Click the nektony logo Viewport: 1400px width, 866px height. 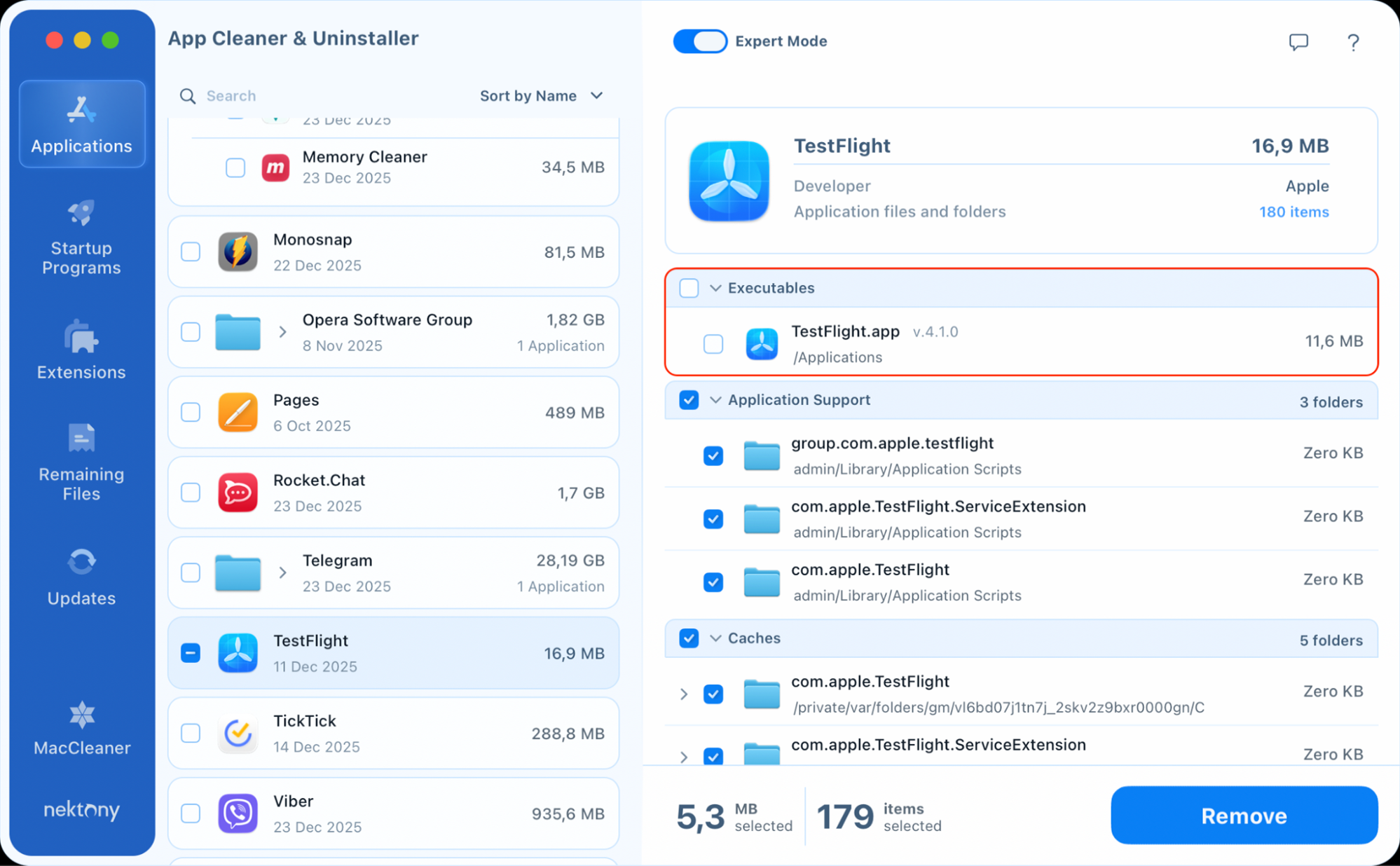pos(81,810)
